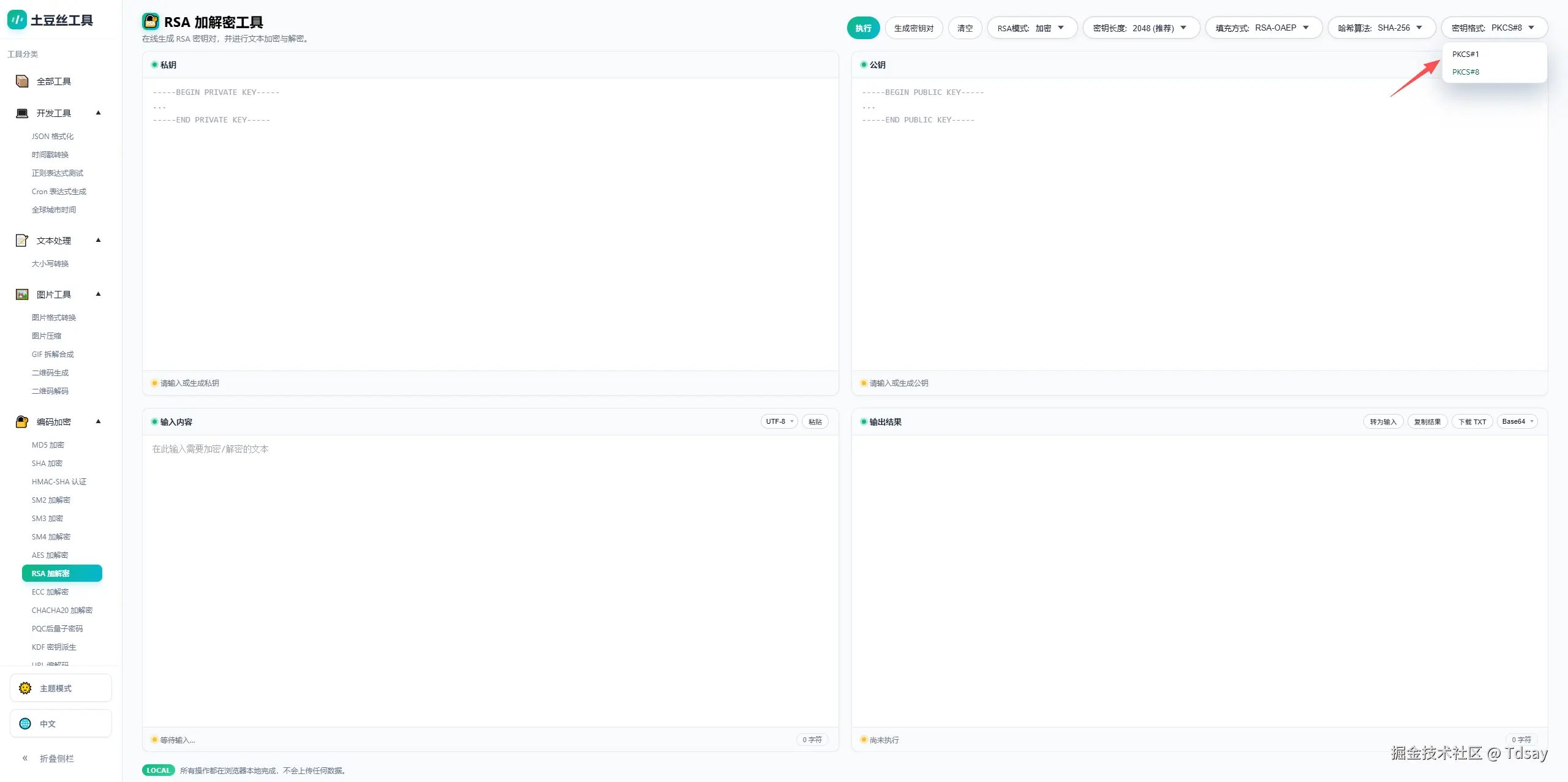
Task: Click the 中文 globe language icon
Action: (x=25, y=724)
